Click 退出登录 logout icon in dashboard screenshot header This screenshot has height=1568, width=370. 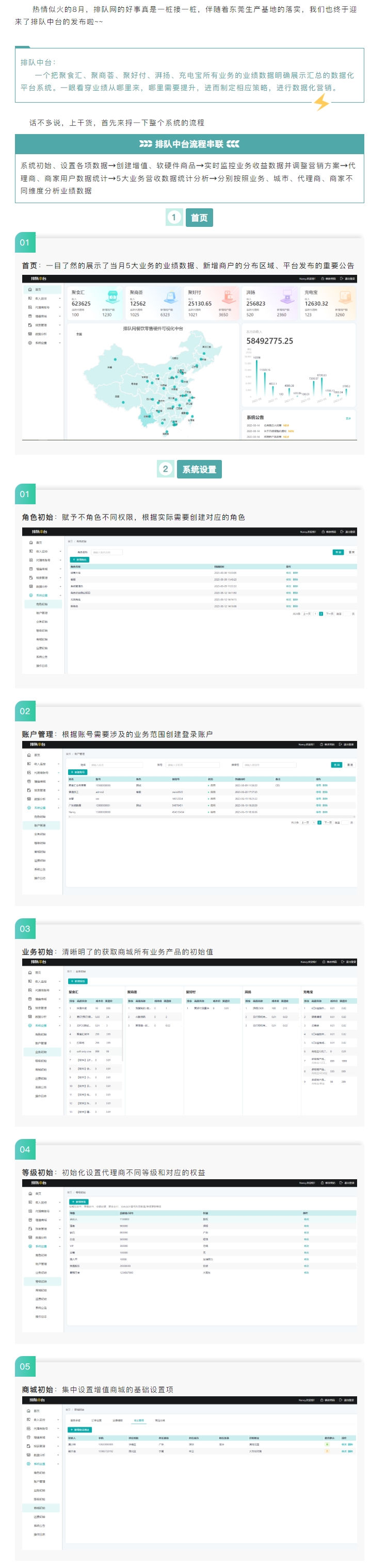(x=343, y=279)
